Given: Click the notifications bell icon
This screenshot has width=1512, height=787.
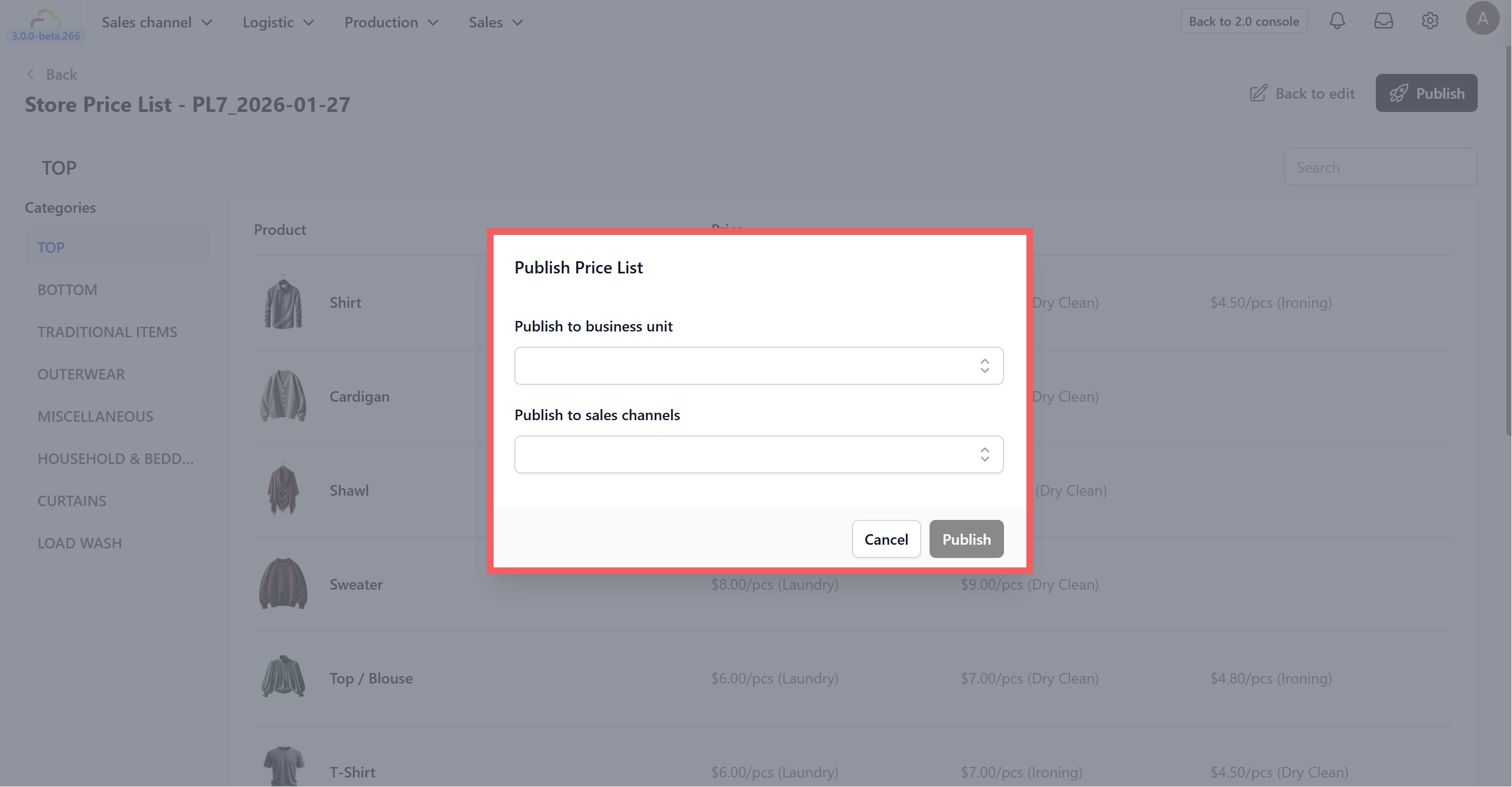Looking at the screenshot, I should point(1336,21).
